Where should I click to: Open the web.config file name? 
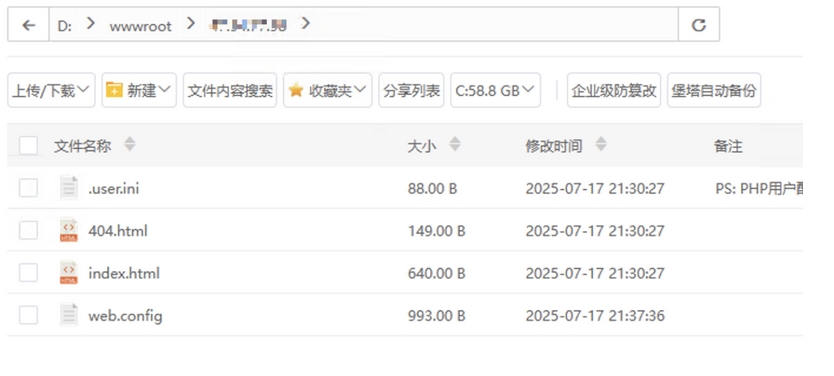[x=126, y=315]
